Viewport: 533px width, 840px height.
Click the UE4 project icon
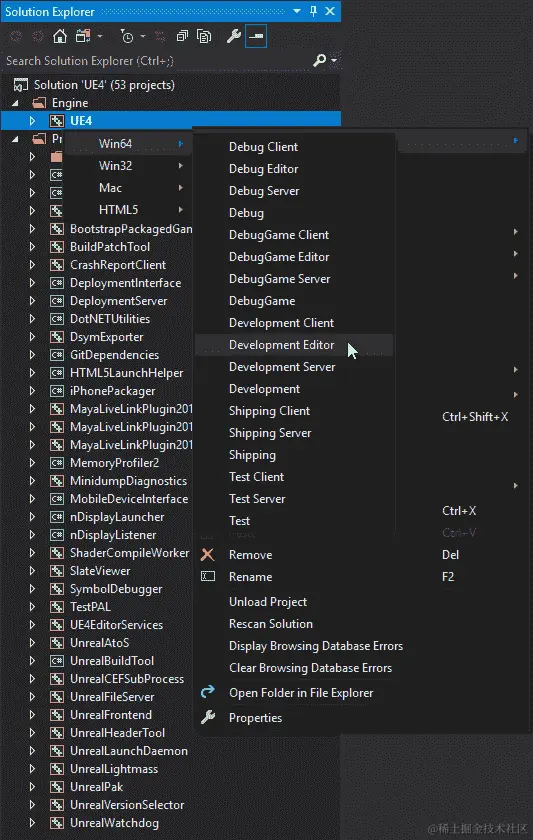coord(57,121)
